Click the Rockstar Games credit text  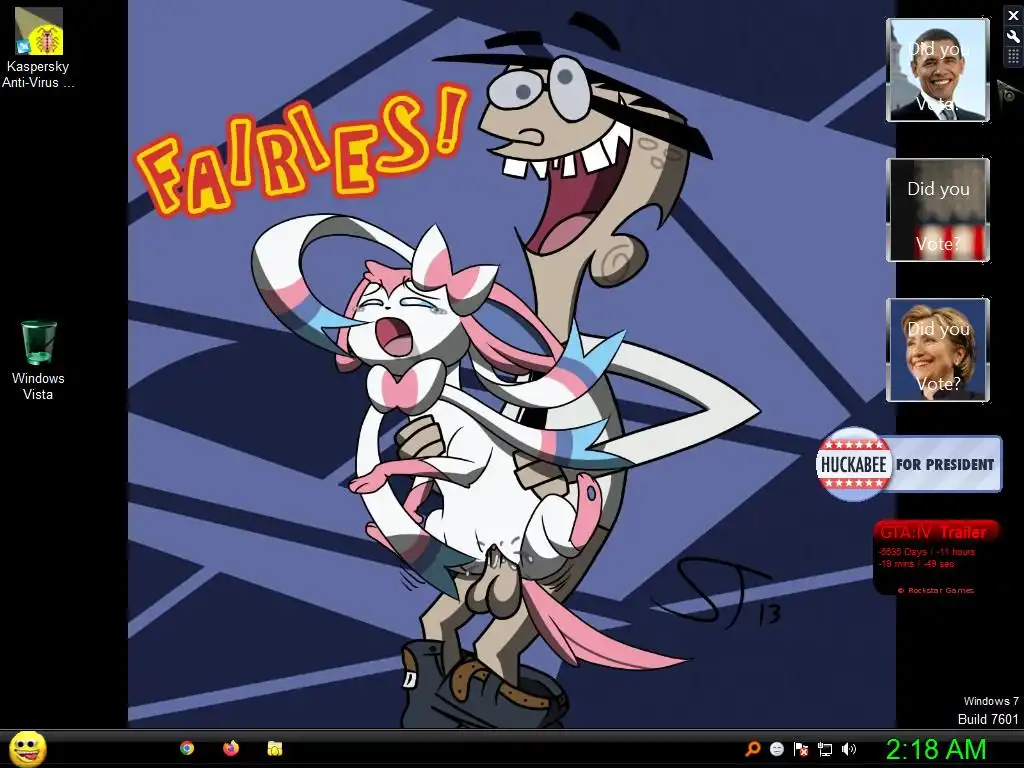click(x=936, y=590)
